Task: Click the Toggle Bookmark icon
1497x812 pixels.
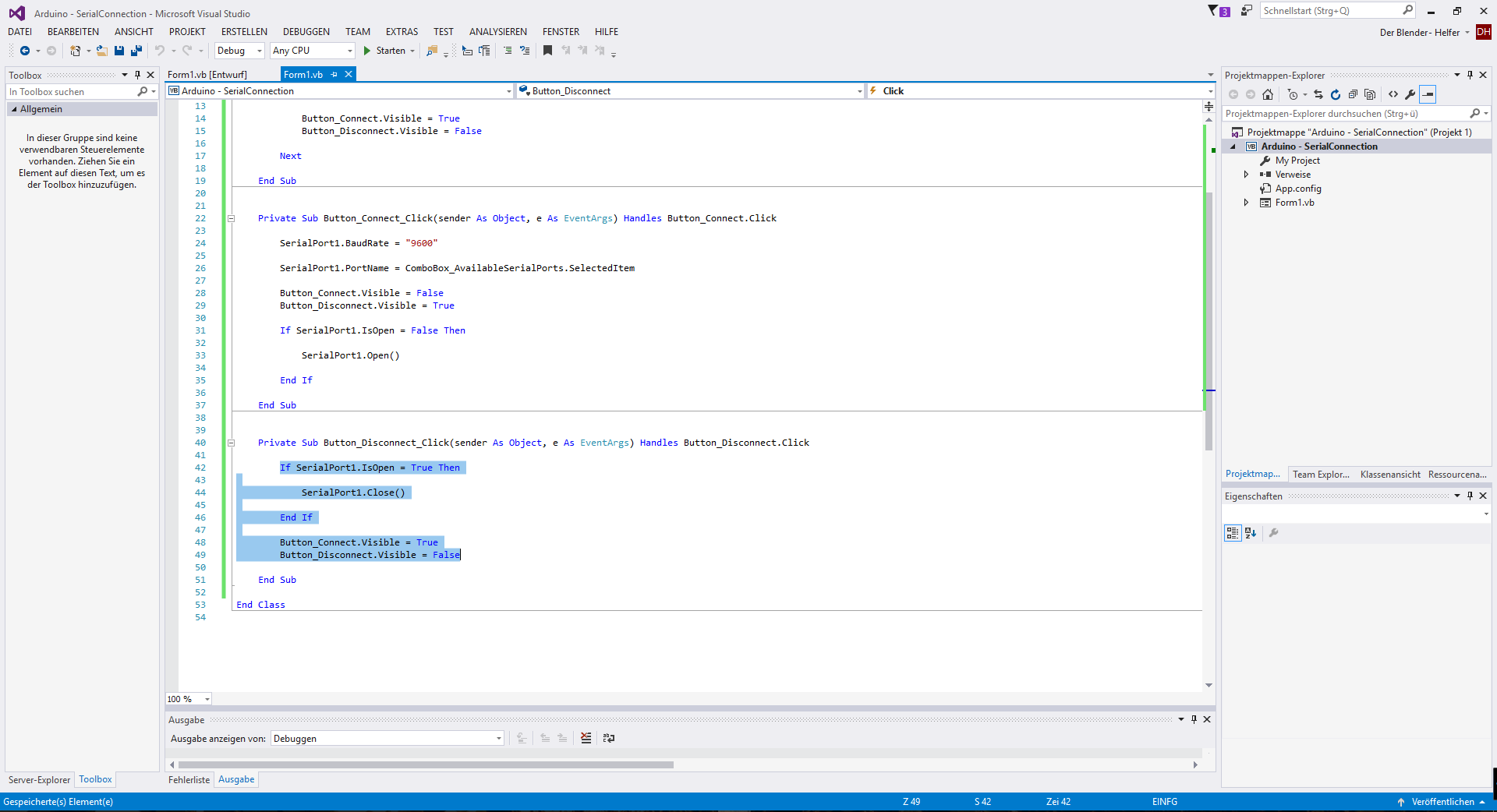Action: [548, 51]
